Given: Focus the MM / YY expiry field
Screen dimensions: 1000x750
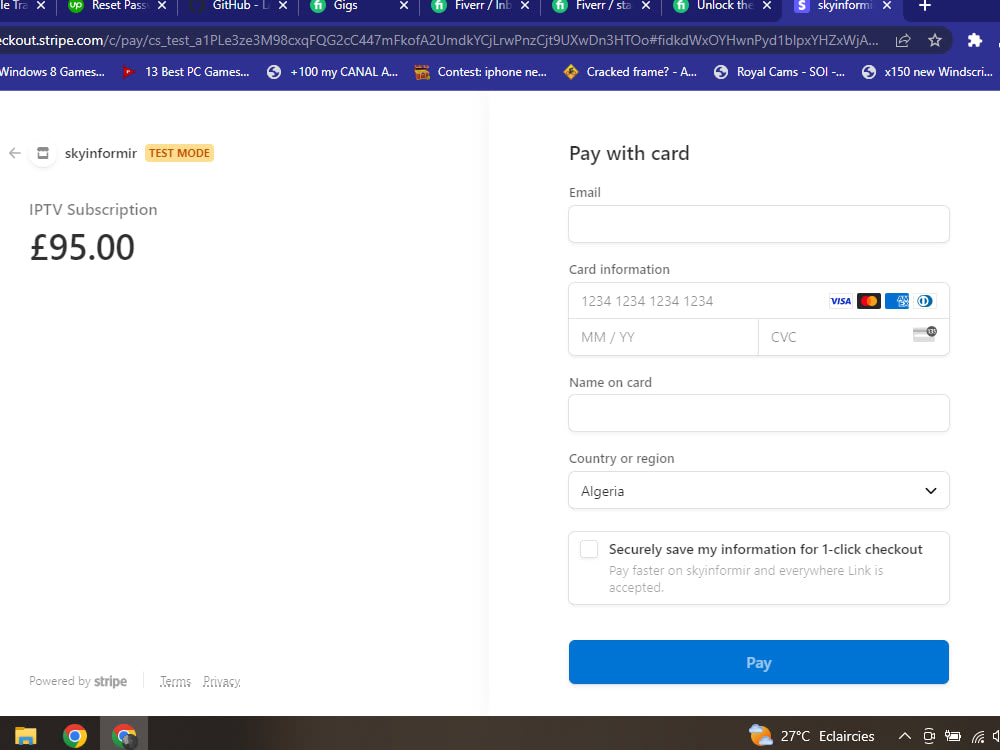Looking at the screenshot, I should (x=663, y=337).
